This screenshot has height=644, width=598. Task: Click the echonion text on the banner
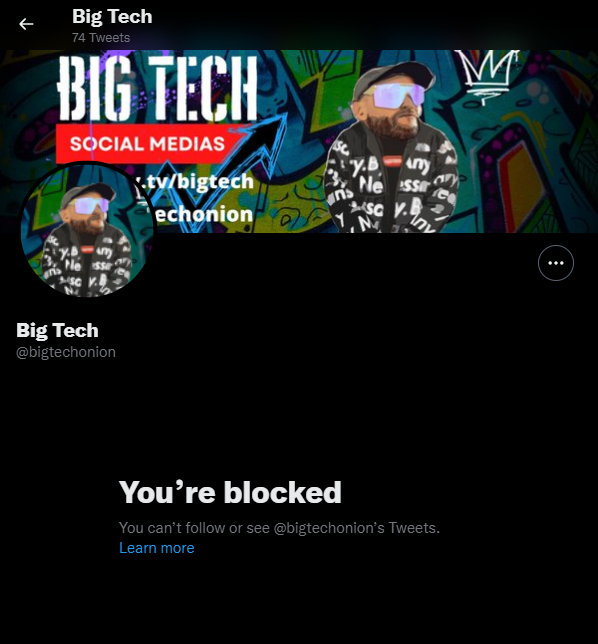204,214
